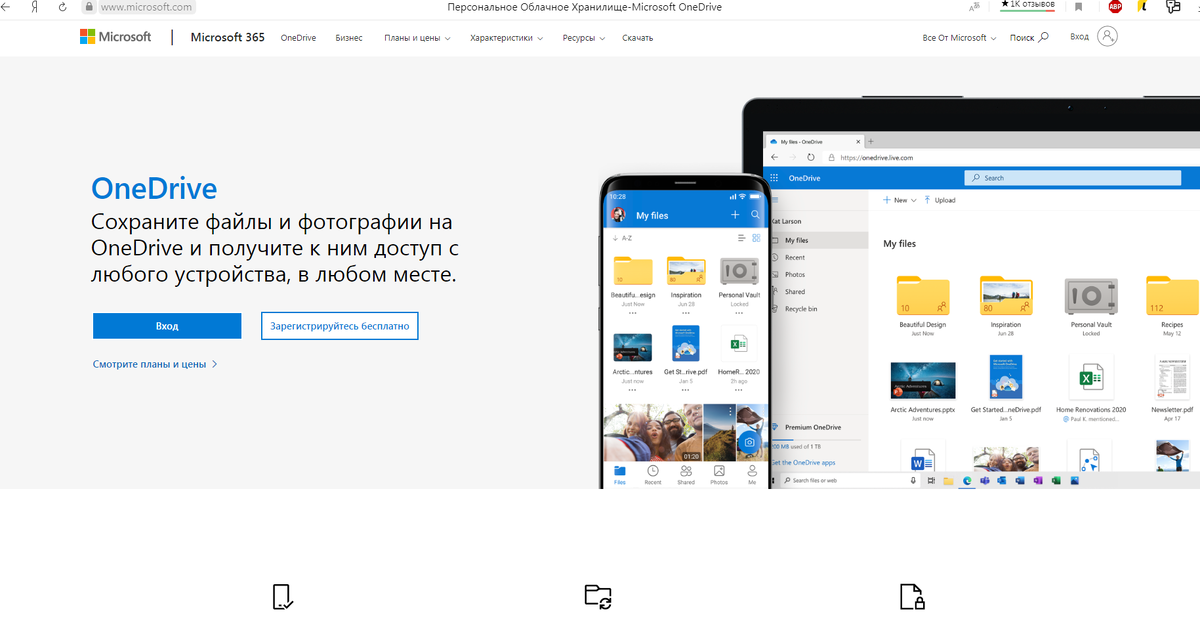Open the page translate icon in address bar

[975, 7]
